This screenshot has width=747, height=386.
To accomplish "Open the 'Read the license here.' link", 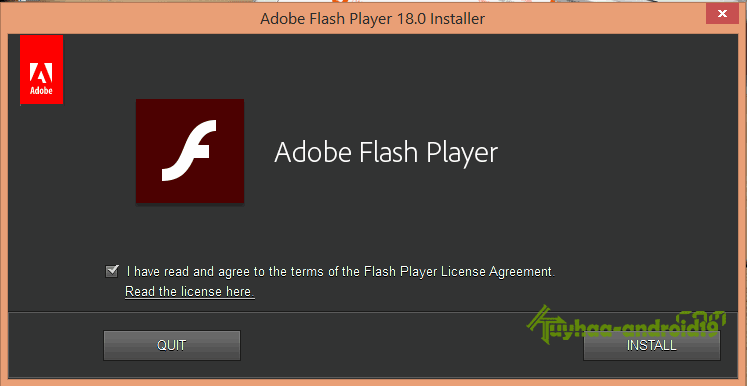I will [x=190, y=292].
